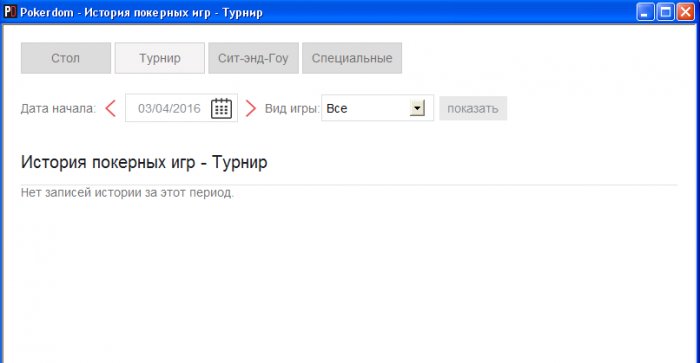Switch to the Специальные tab
Image resolution: width=700 pixels, height=363 pixels.
(x=352, y=58)
